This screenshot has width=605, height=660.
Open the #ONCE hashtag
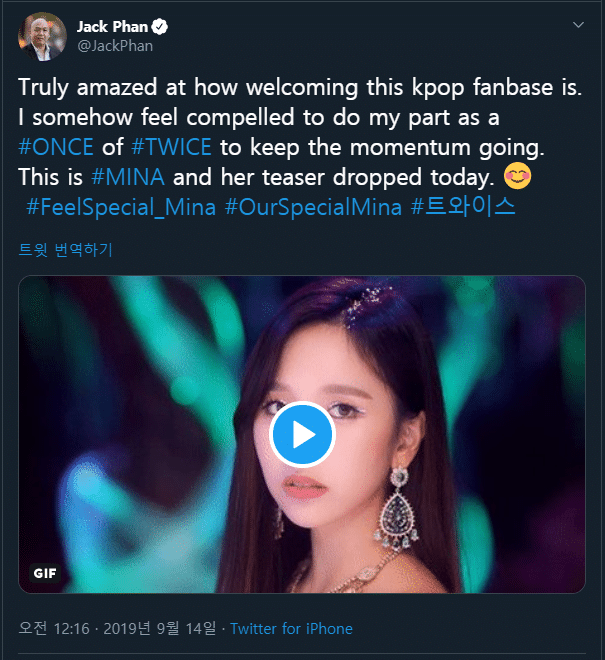(x=56, y=147)
